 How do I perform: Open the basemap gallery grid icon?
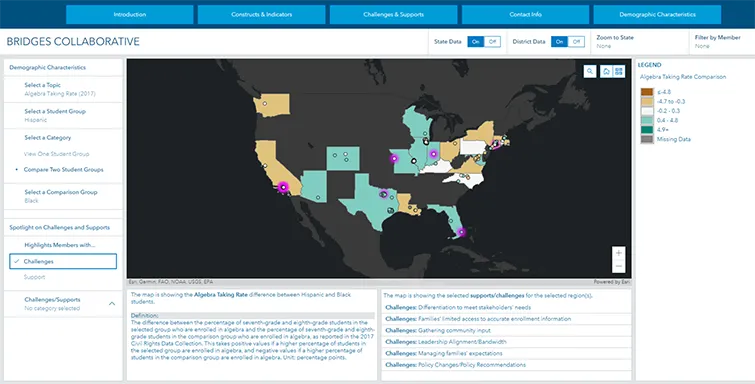[619, 71]
